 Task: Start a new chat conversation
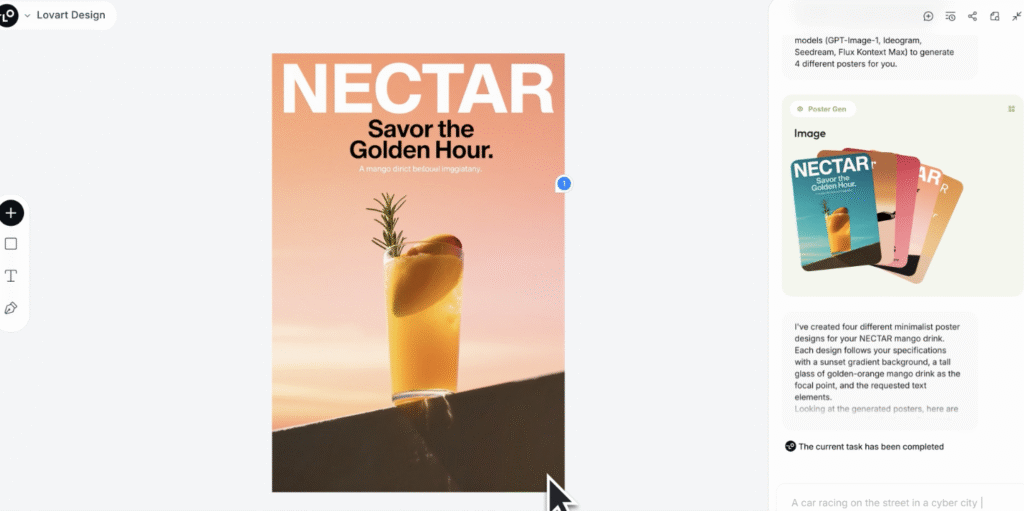928,16
